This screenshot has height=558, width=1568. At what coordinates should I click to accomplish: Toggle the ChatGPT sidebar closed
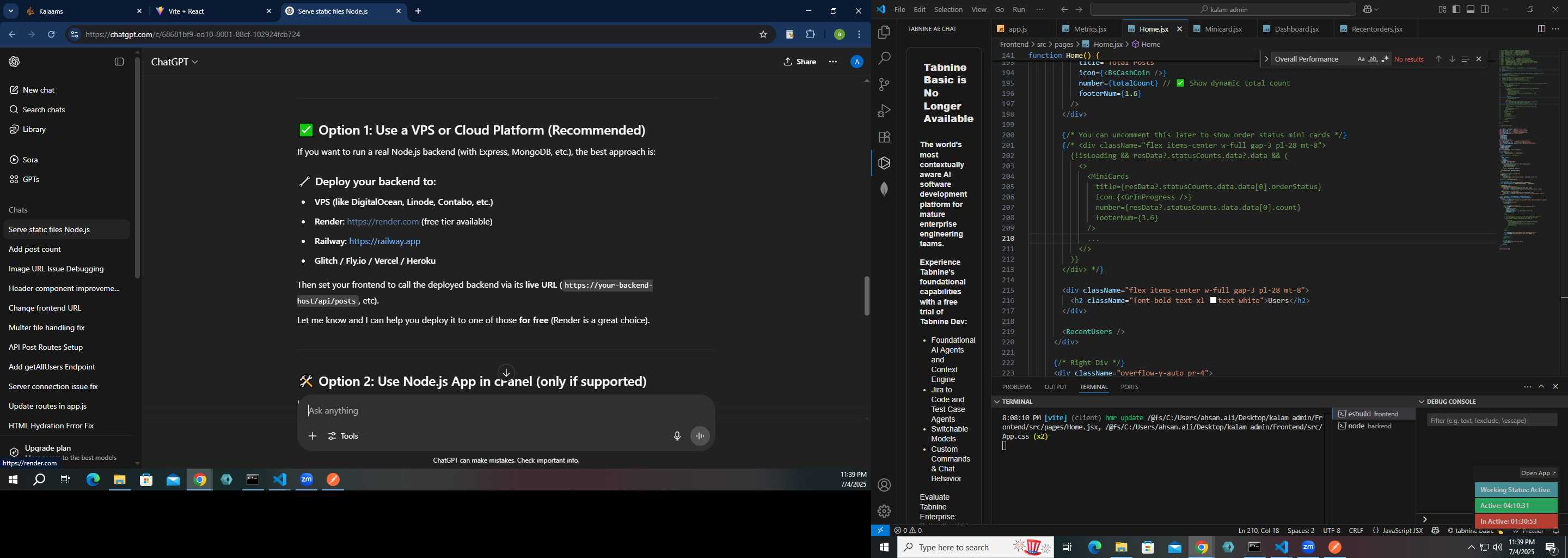coord(119,62)
